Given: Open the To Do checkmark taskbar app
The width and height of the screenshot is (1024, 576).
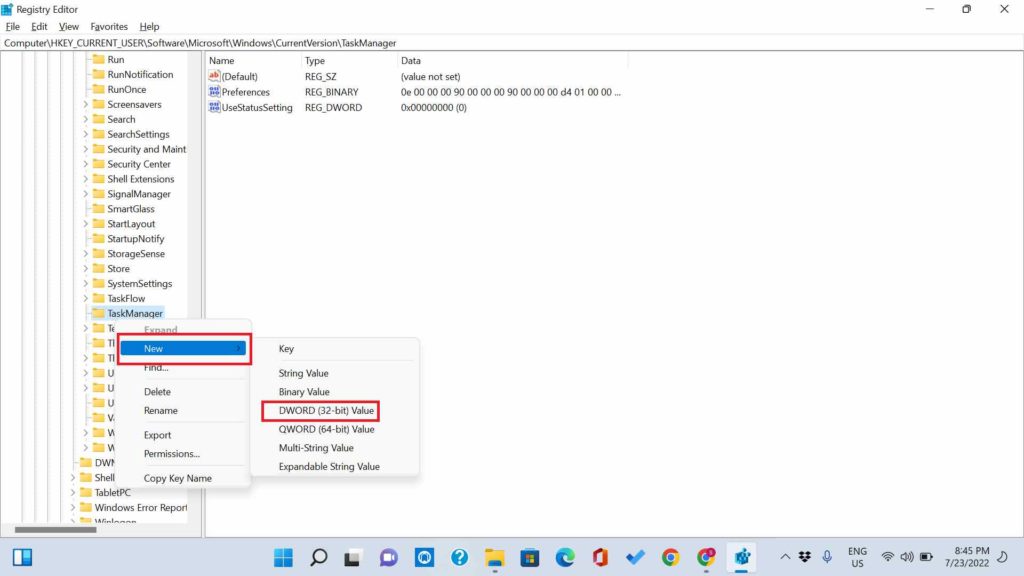Looking at the screenshot, I should (635, 557).
